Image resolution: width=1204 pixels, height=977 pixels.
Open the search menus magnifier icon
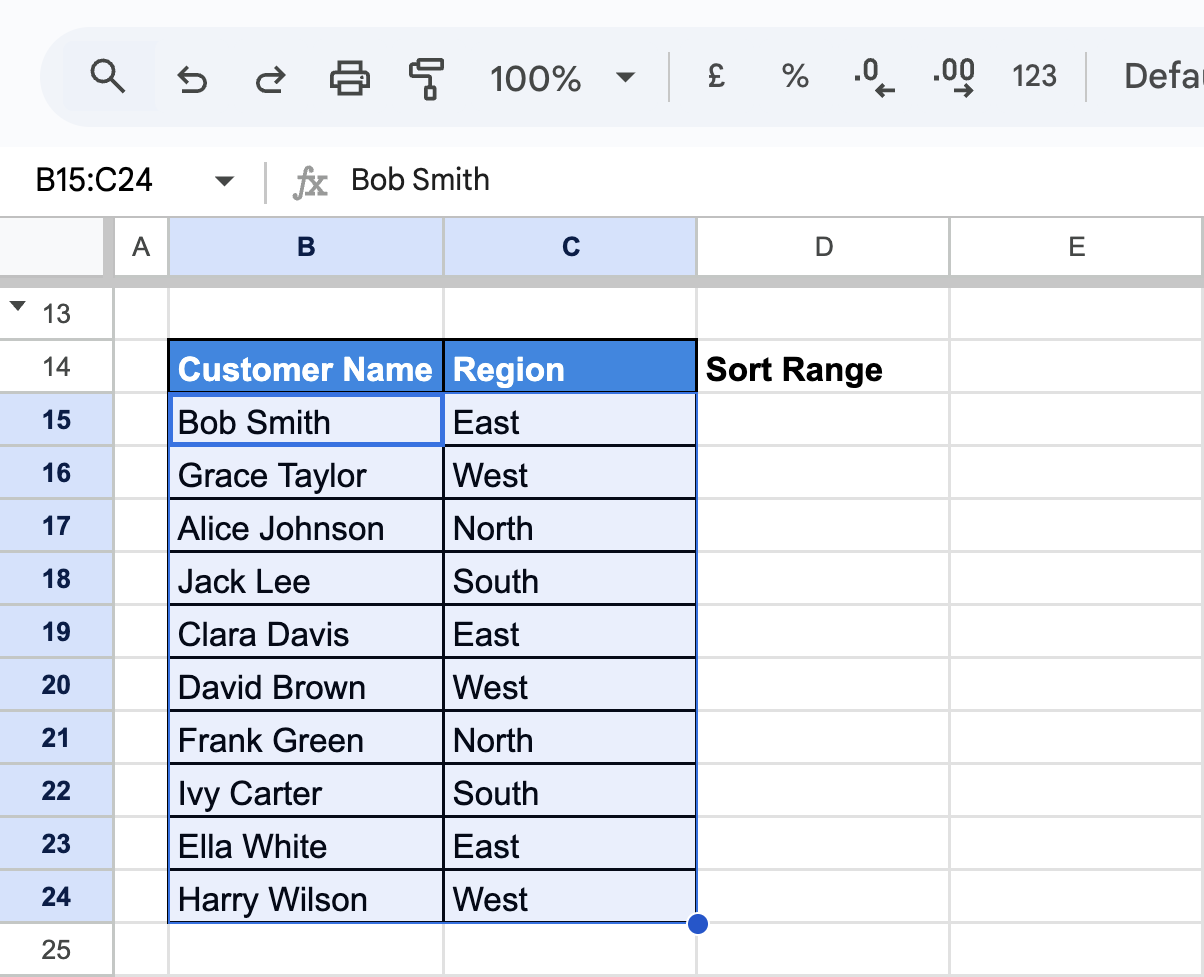click(x=107, y=77)
